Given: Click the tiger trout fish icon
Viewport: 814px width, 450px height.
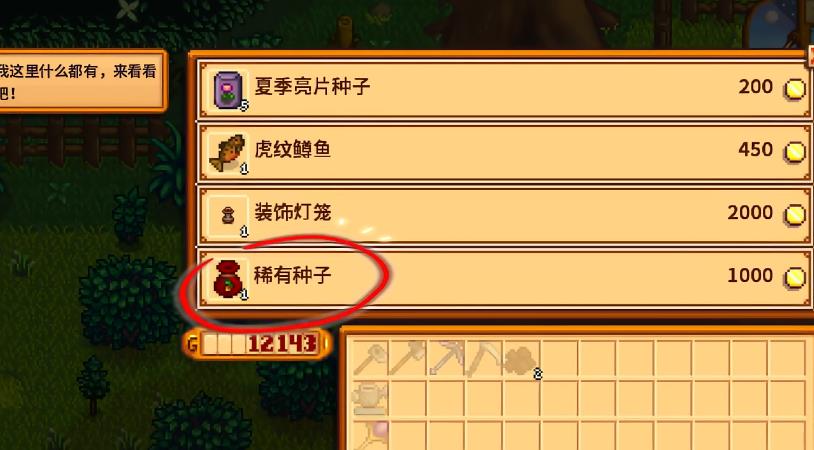Looking at the screenshot, I should [x=228, y=153].
